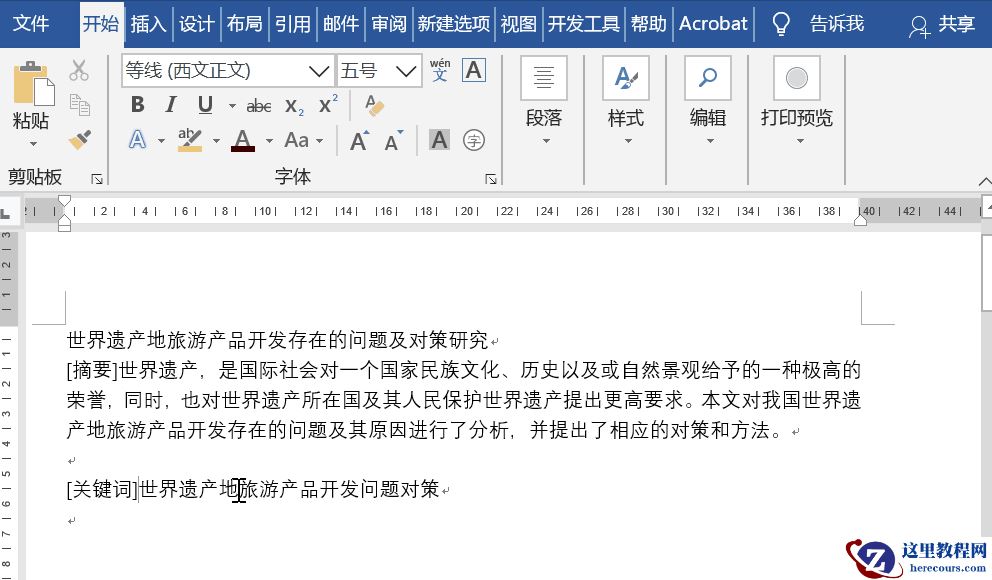Click the Cut scissors icon

click(x=79, y=70)
